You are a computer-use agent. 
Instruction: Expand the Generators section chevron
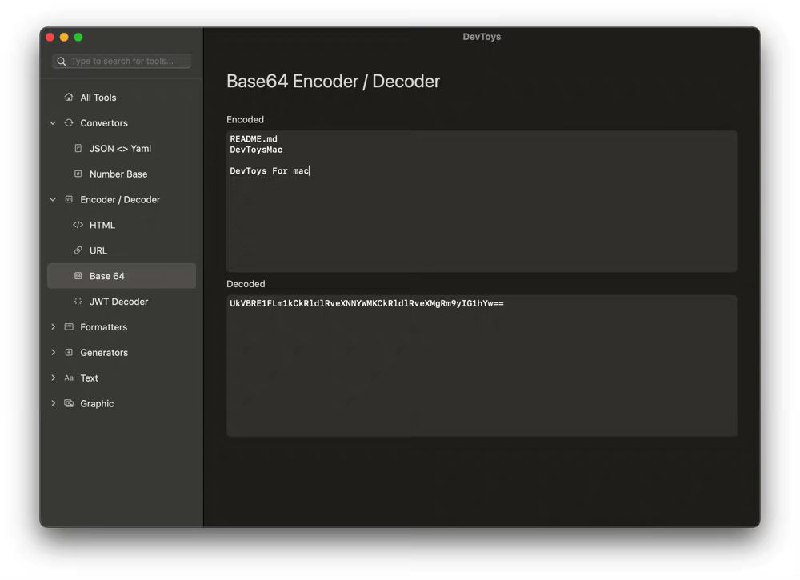tap(53, 352)
